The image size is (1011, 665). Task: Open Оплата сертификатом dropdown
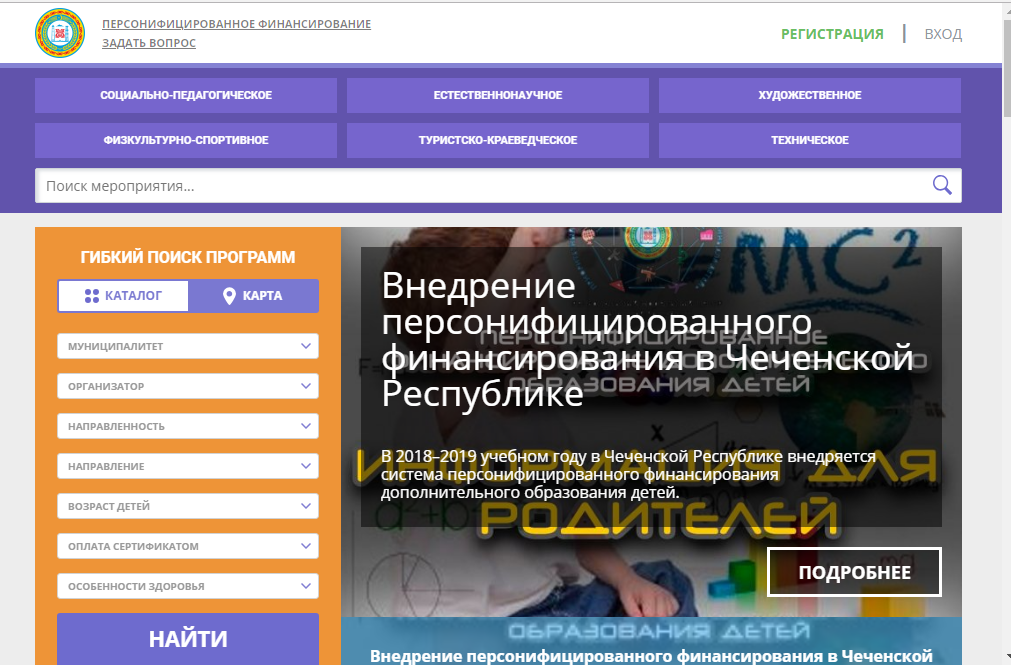188,546
